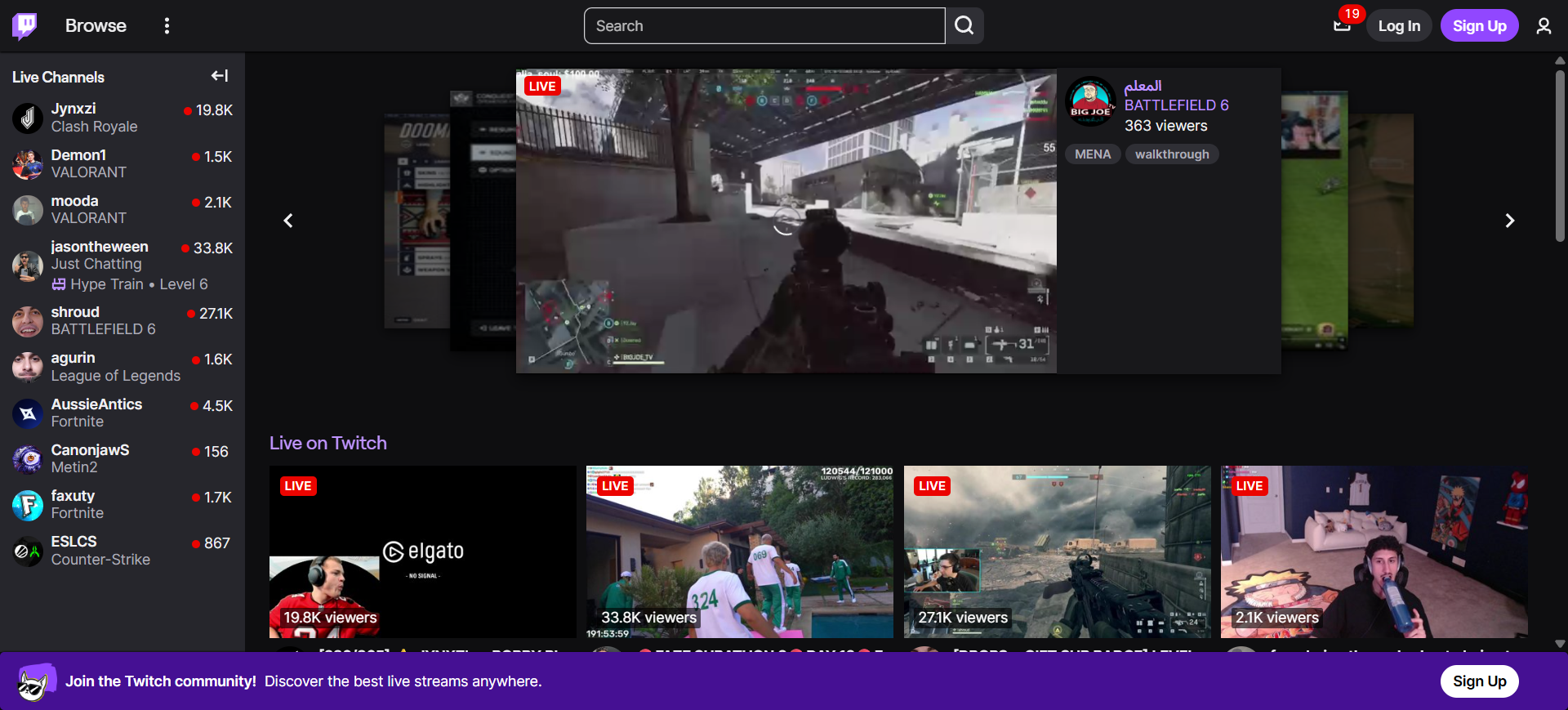Open mooda channel row name

74,201
